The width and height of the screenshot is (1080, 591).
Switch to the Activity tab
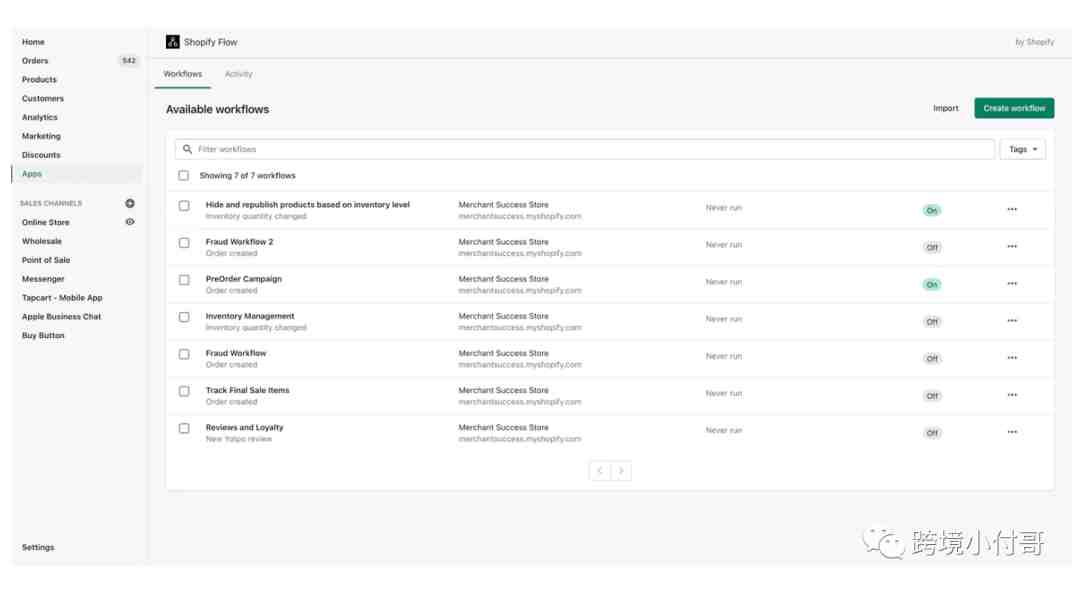(238, 74)
